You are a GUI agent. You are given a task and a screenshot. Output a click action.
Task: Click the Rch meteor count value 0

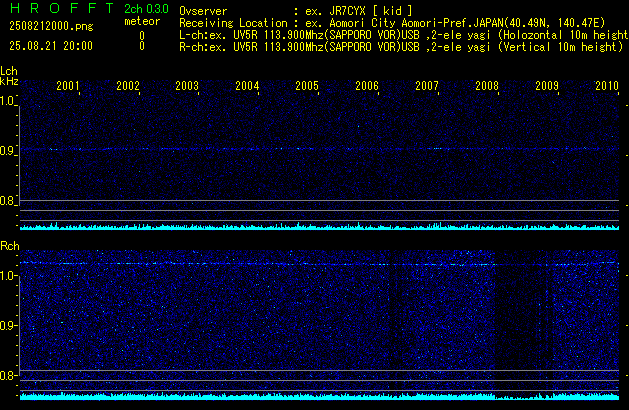(142, 46)
